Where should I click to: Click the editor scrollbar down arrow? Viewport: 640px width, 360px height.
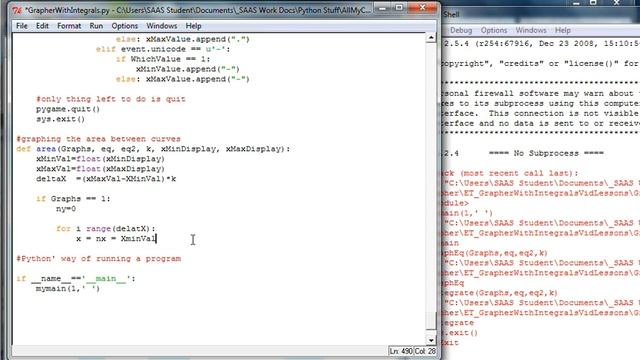[x=431, y=340]
